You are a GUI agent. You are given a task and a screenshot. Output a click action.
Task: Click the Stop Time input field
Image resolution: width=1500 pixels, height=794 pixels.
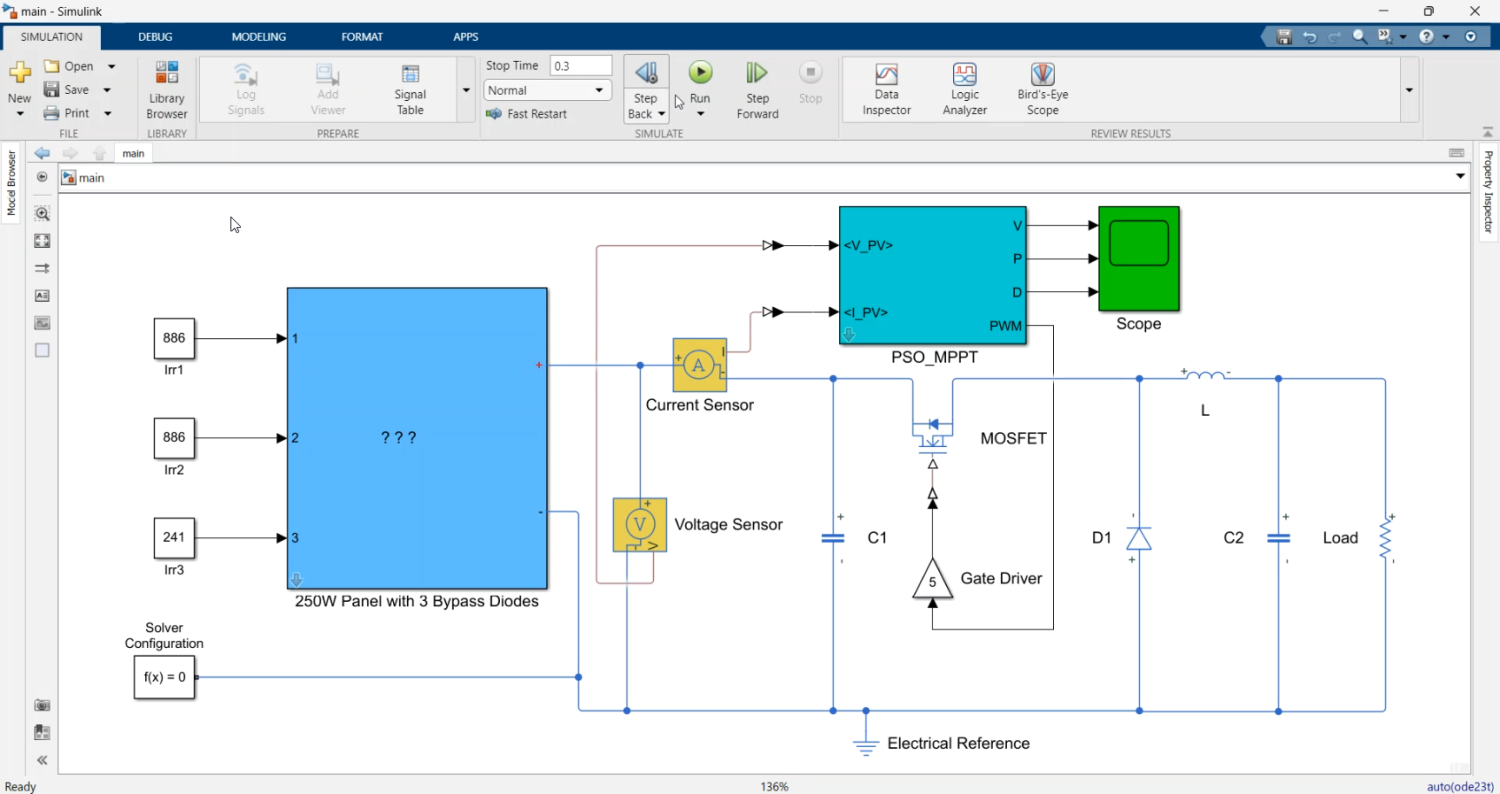point(580,66)
